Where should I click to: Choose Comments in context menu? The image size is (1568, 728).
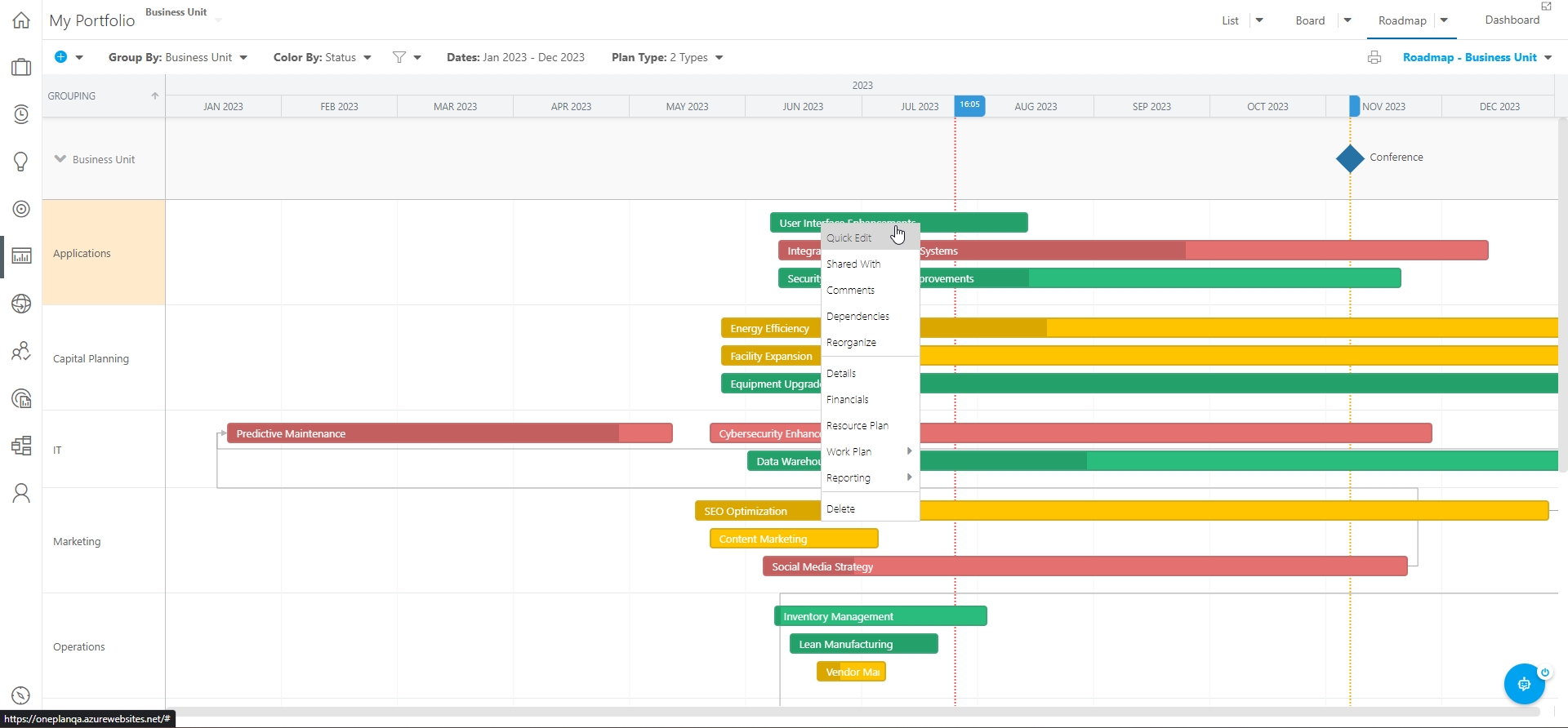(871, 290)
